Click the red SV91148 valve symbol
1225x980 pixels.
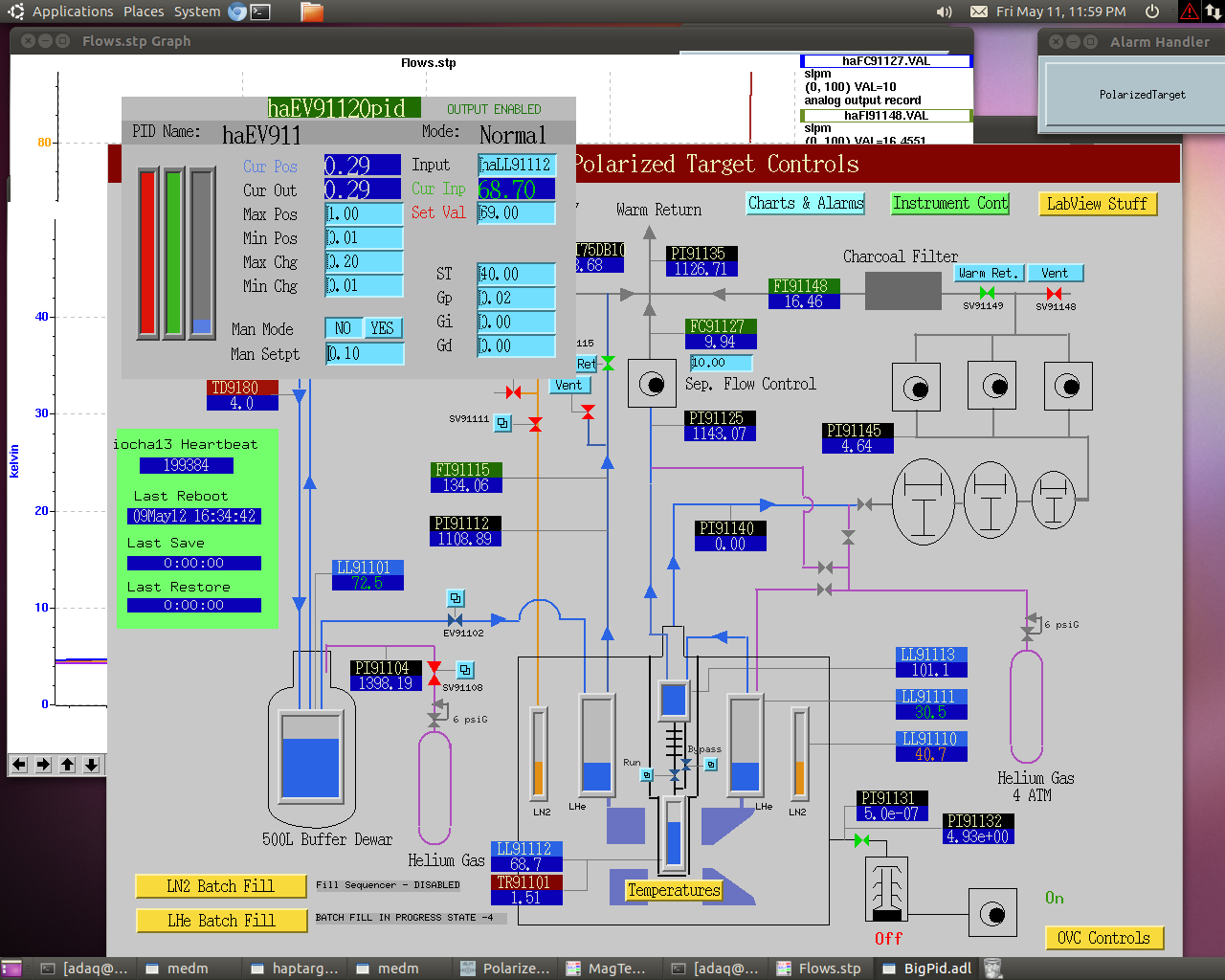(x=1054, y=293)
